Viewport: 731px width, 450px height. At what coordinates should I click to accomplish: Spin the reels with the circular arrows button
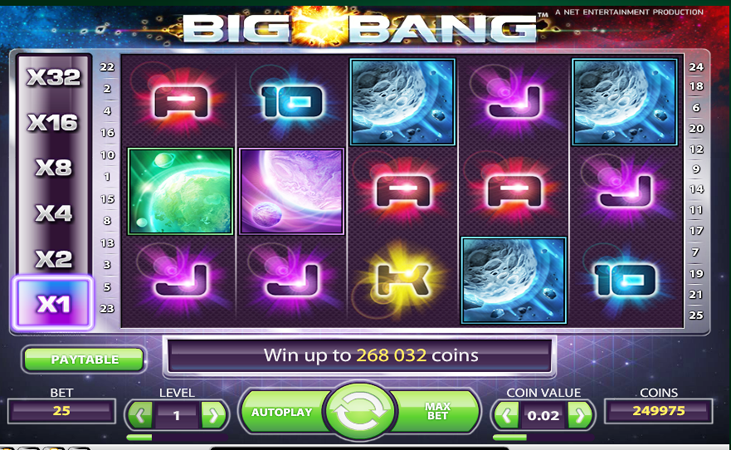(x=359, y=411)
